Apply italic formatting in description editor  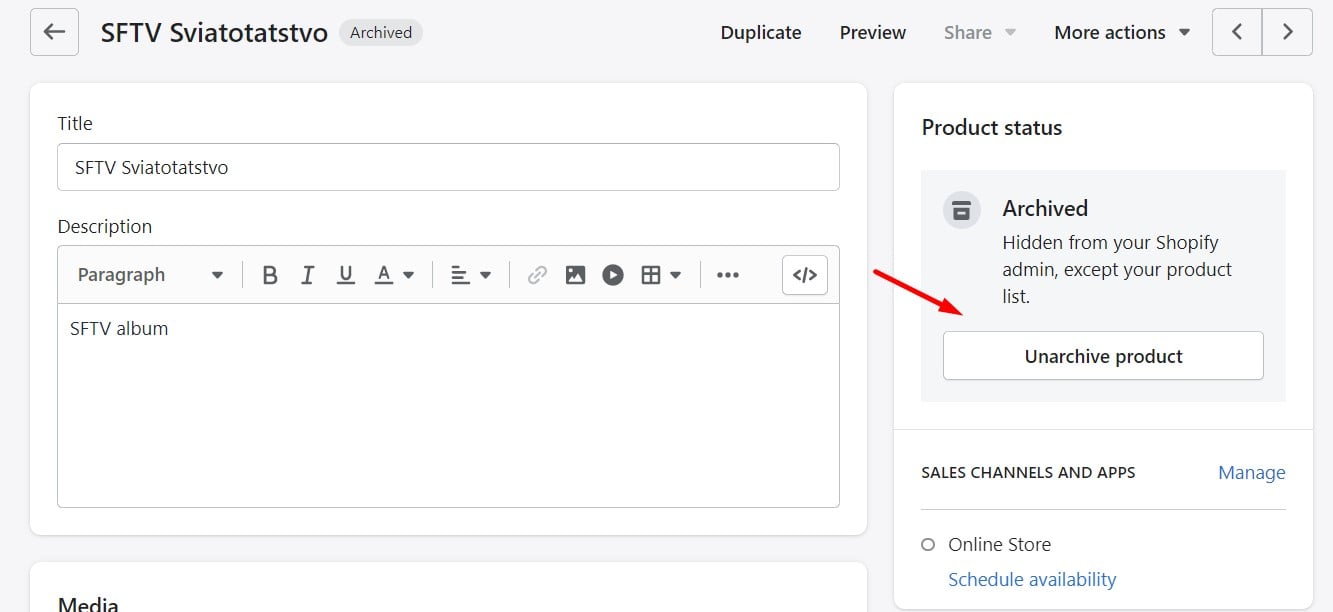tap(308, 275)
